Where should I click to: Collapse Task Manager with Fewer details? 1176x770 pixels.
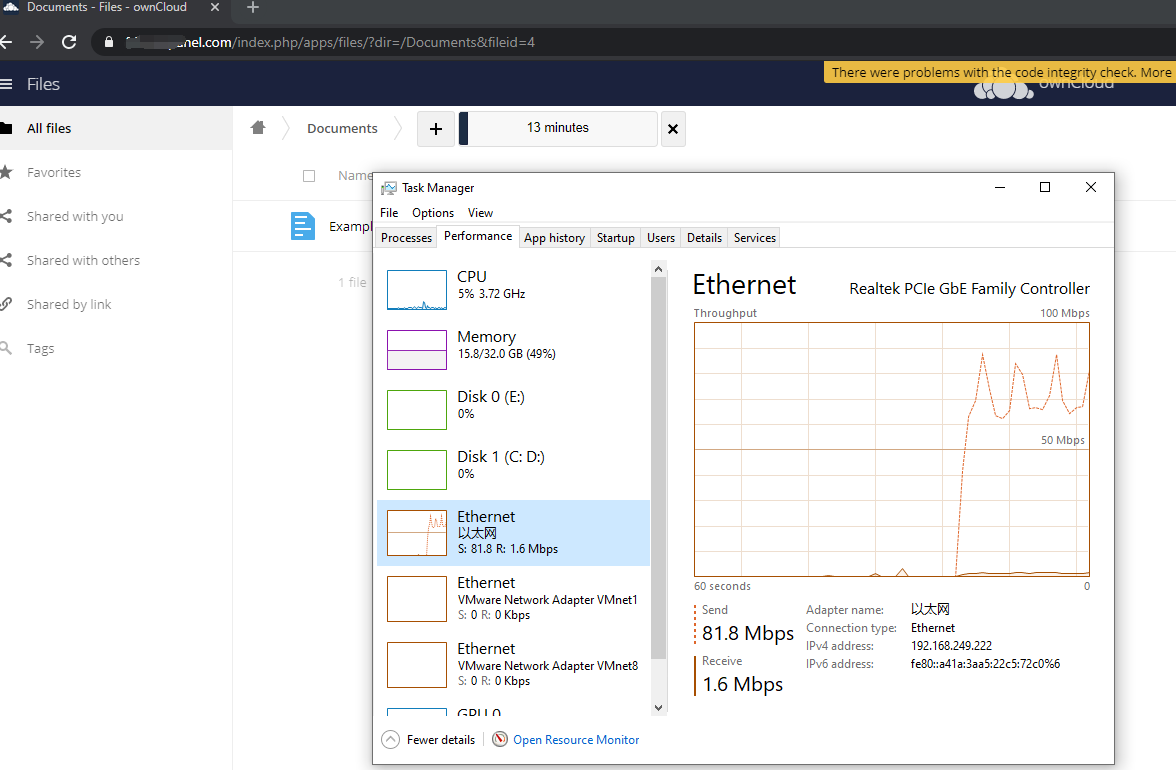pyautogui.click(x=430, y=740)
